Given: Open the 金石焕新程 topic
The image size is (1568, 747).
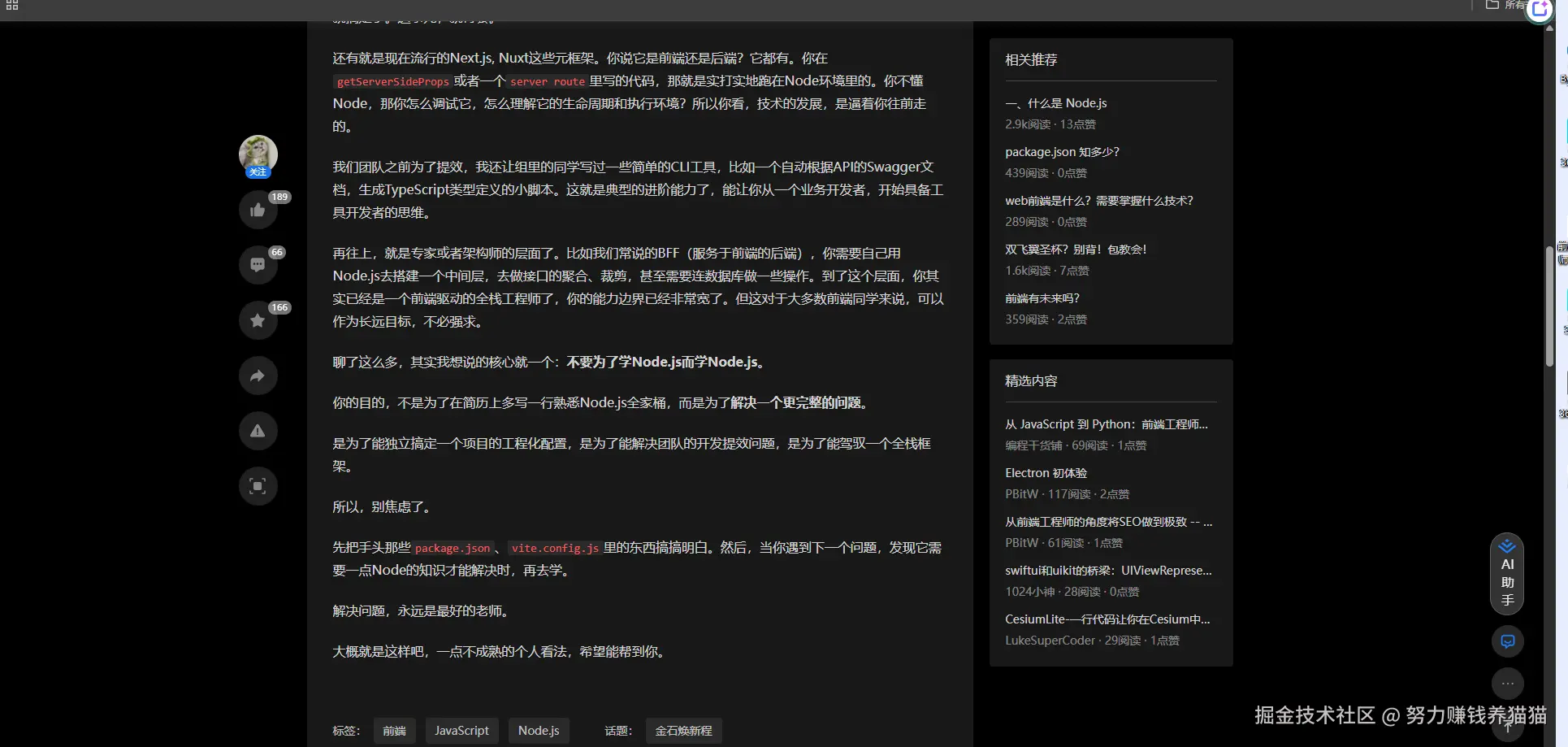Looking at the screenshot, I should point(683,731).
